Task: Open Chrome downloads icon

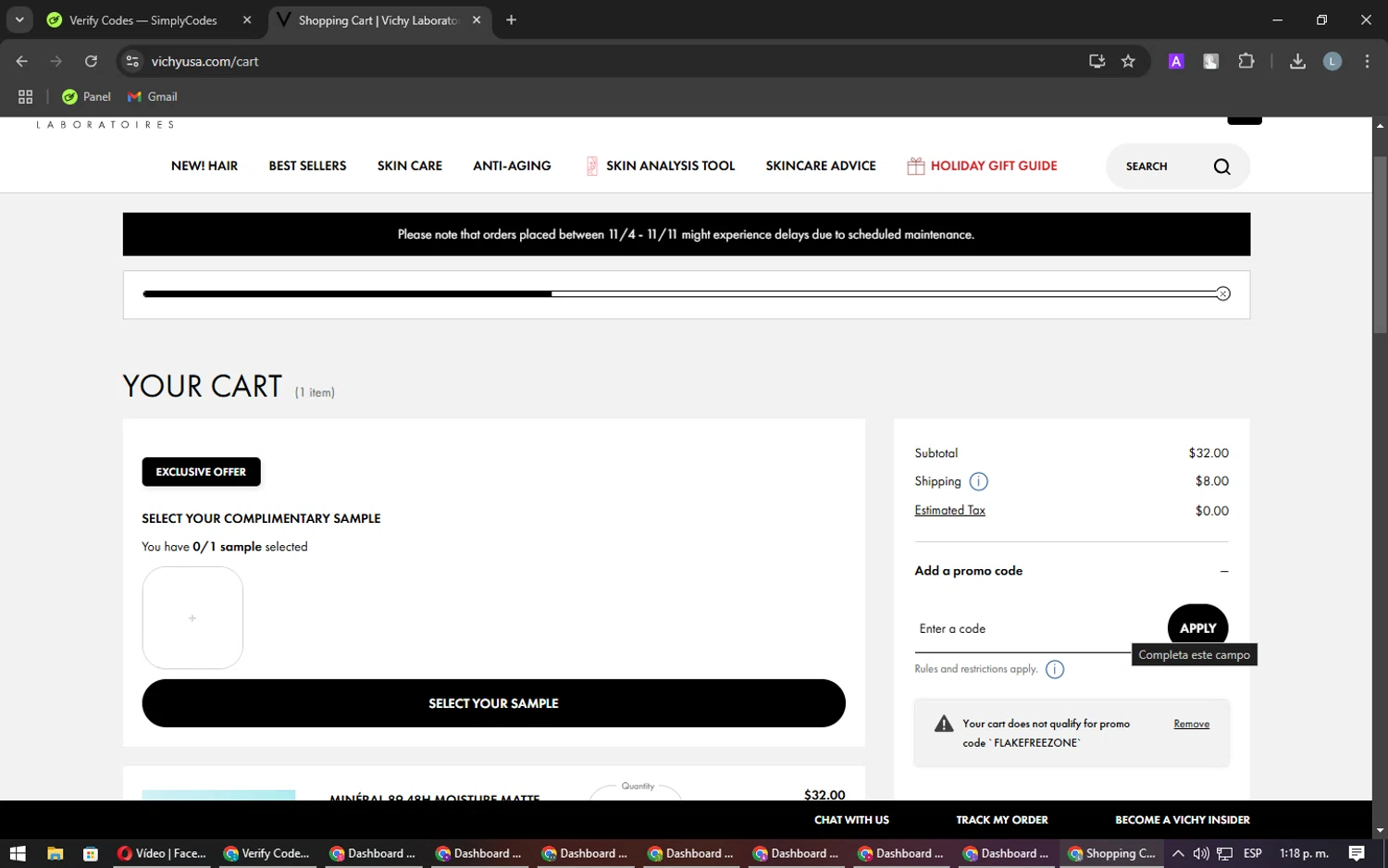Action: coord(1297,61)
